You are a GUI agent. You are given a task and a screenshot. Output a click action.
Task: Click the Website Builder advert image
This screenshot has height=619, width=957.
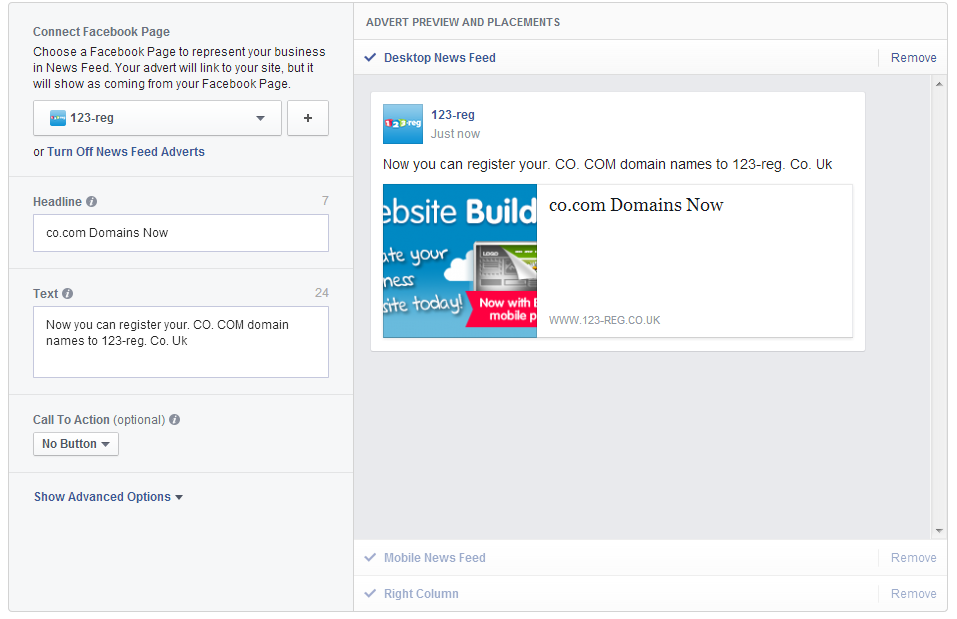460,261
